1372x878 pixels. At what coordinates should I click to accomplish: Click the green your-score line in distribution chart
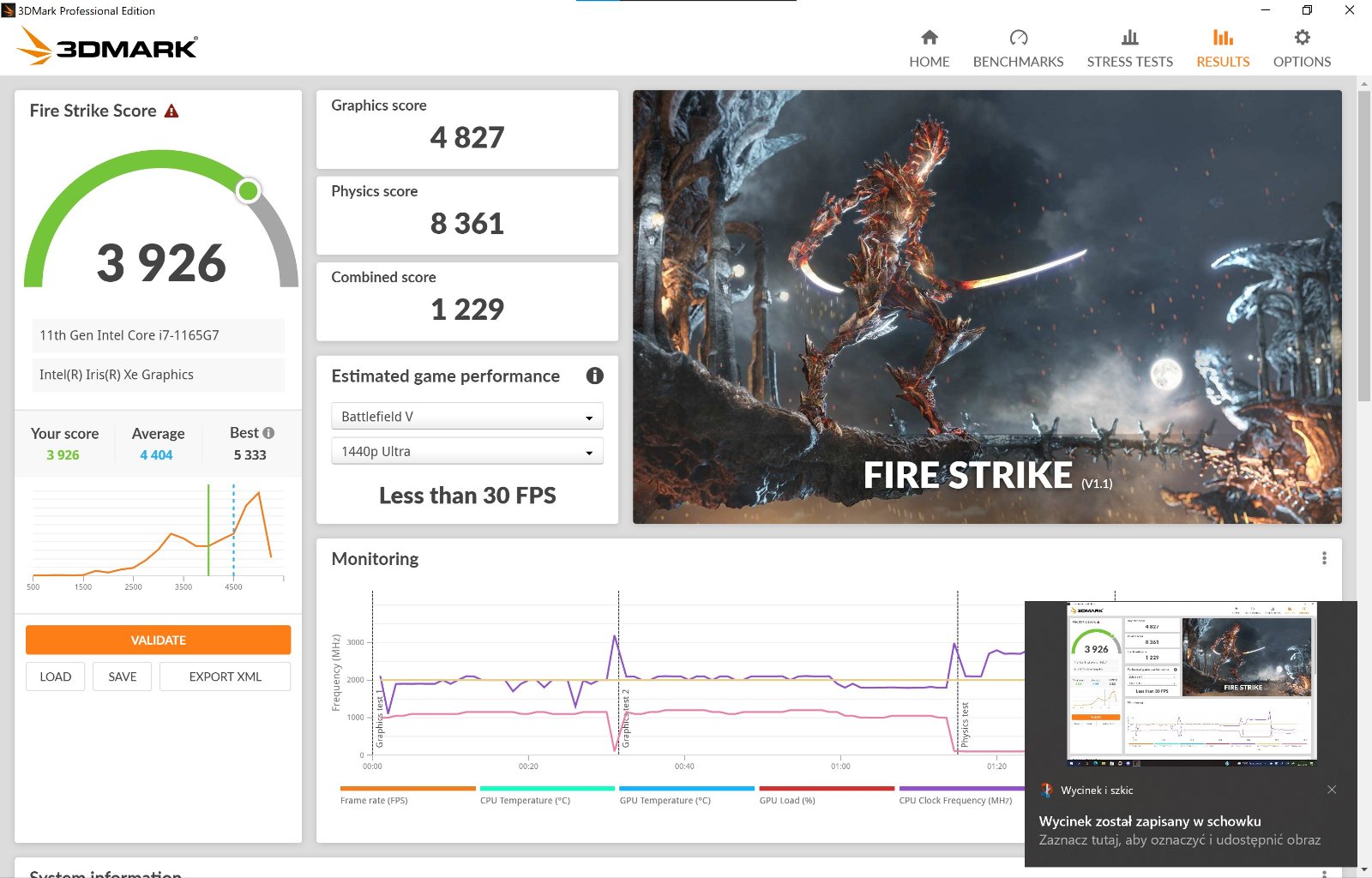(208, 530)
